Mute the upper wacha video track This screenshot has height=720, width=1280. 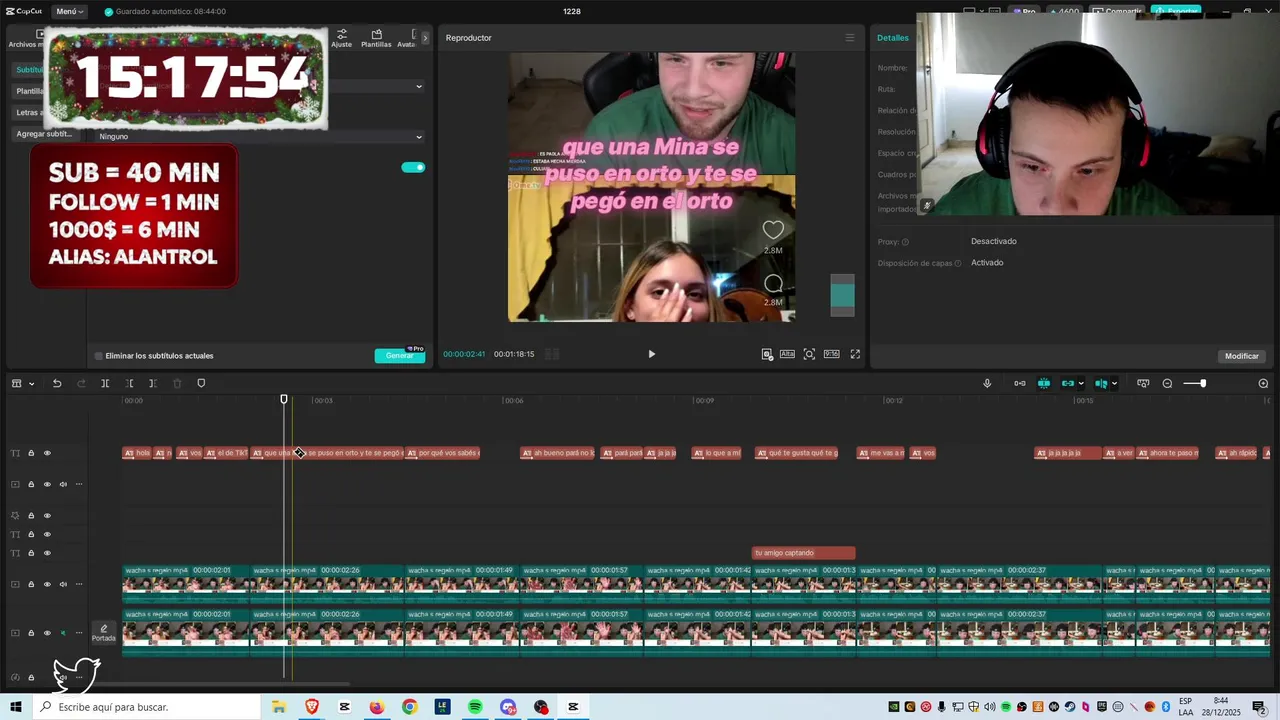click(63, 584)
